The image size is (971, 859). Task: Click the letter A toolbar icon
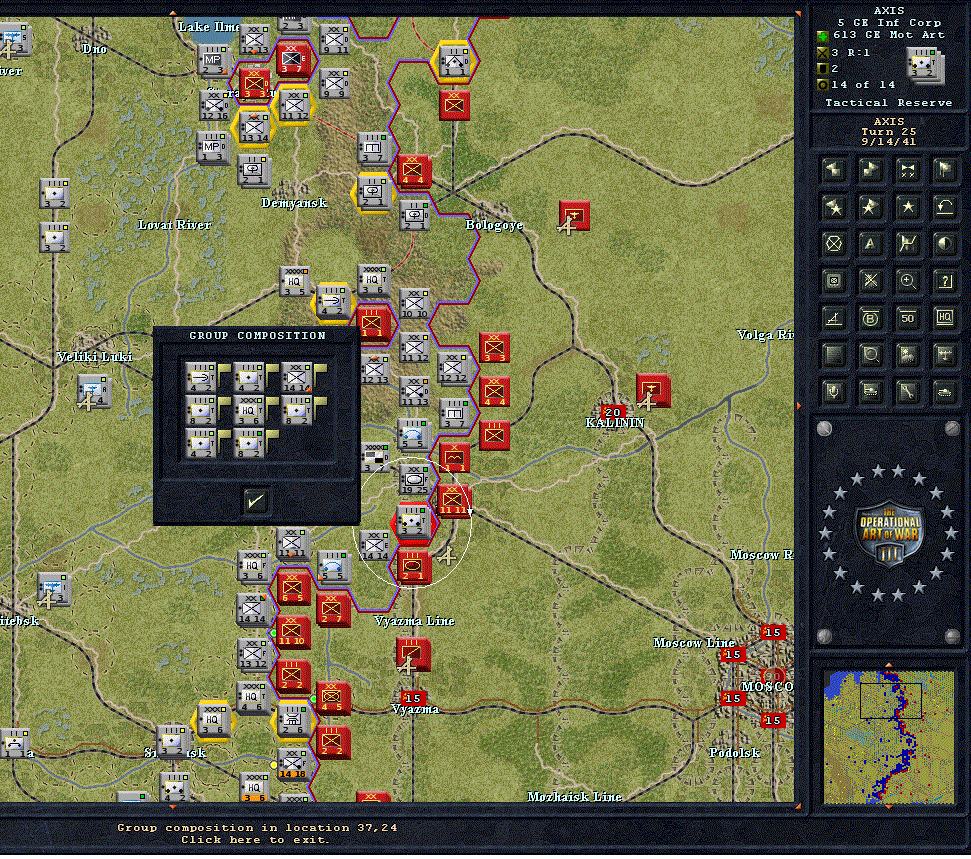click(x=871, y=244)
